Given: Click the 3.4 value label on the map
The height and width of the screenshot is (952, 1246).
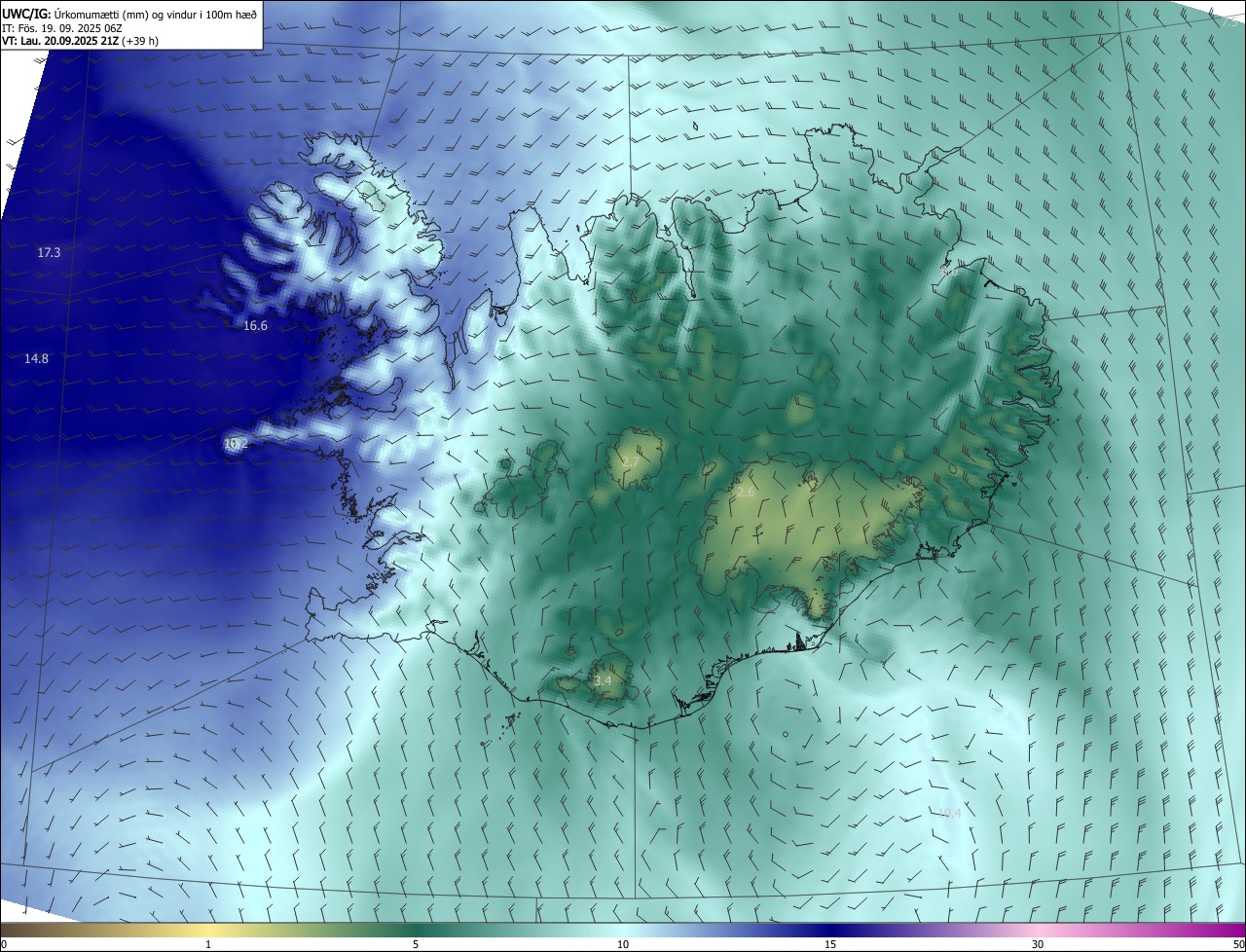Looking at the screenshot, I should click(x=603, y=681).
